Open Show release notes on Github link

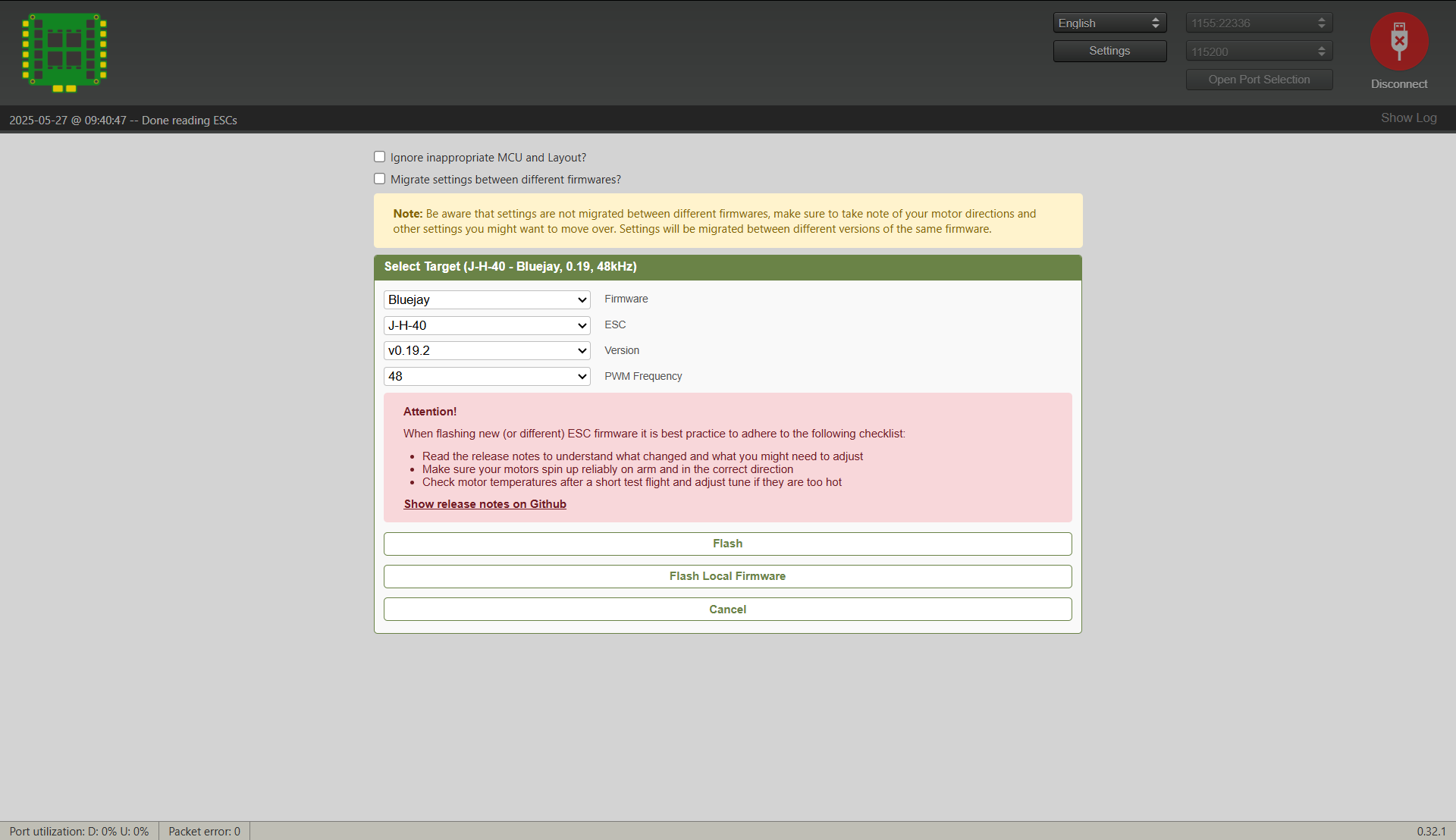click(x=485, y=504)
